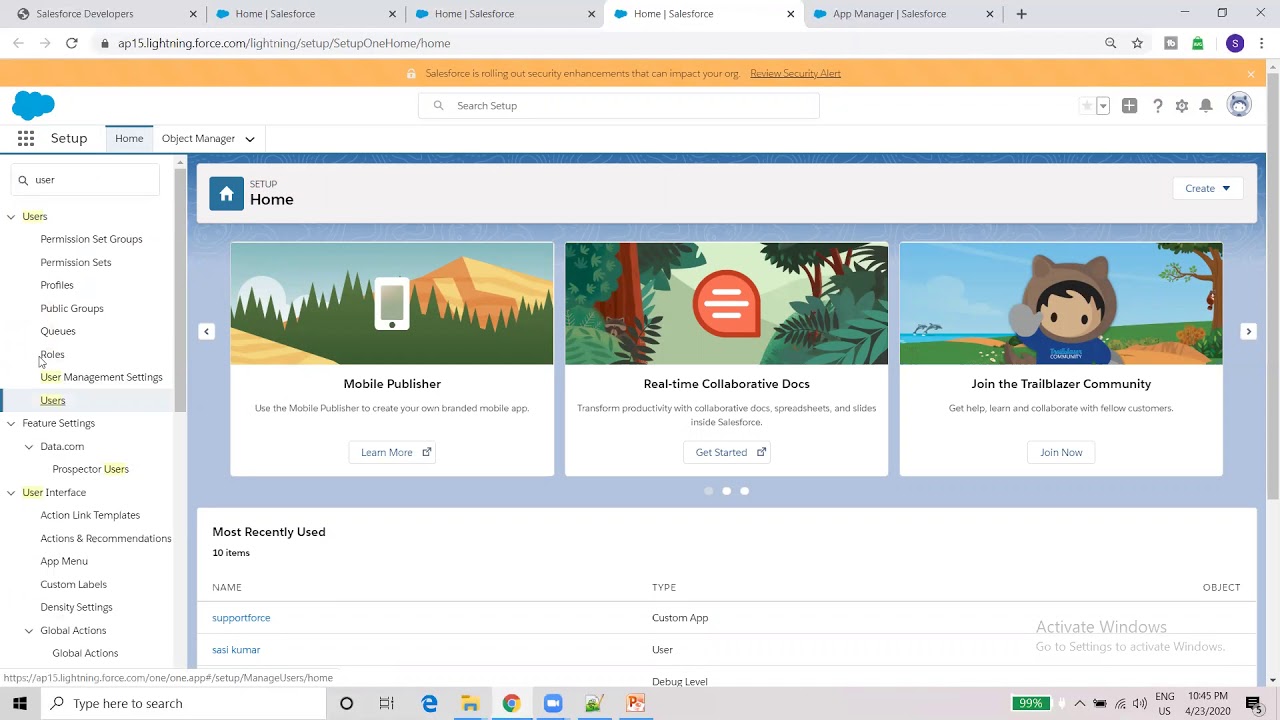The image size is (1280, 720).
Task: Click Learn More for Mobile Publisher
Action: pyautogui.click(x=392, y=452)
